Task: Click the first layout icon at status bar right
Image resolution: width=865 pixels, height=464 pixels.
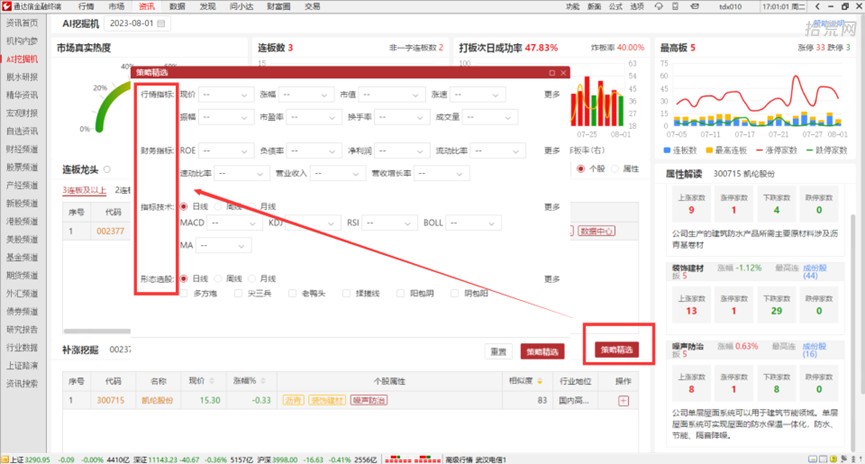Action: (813, 459)
